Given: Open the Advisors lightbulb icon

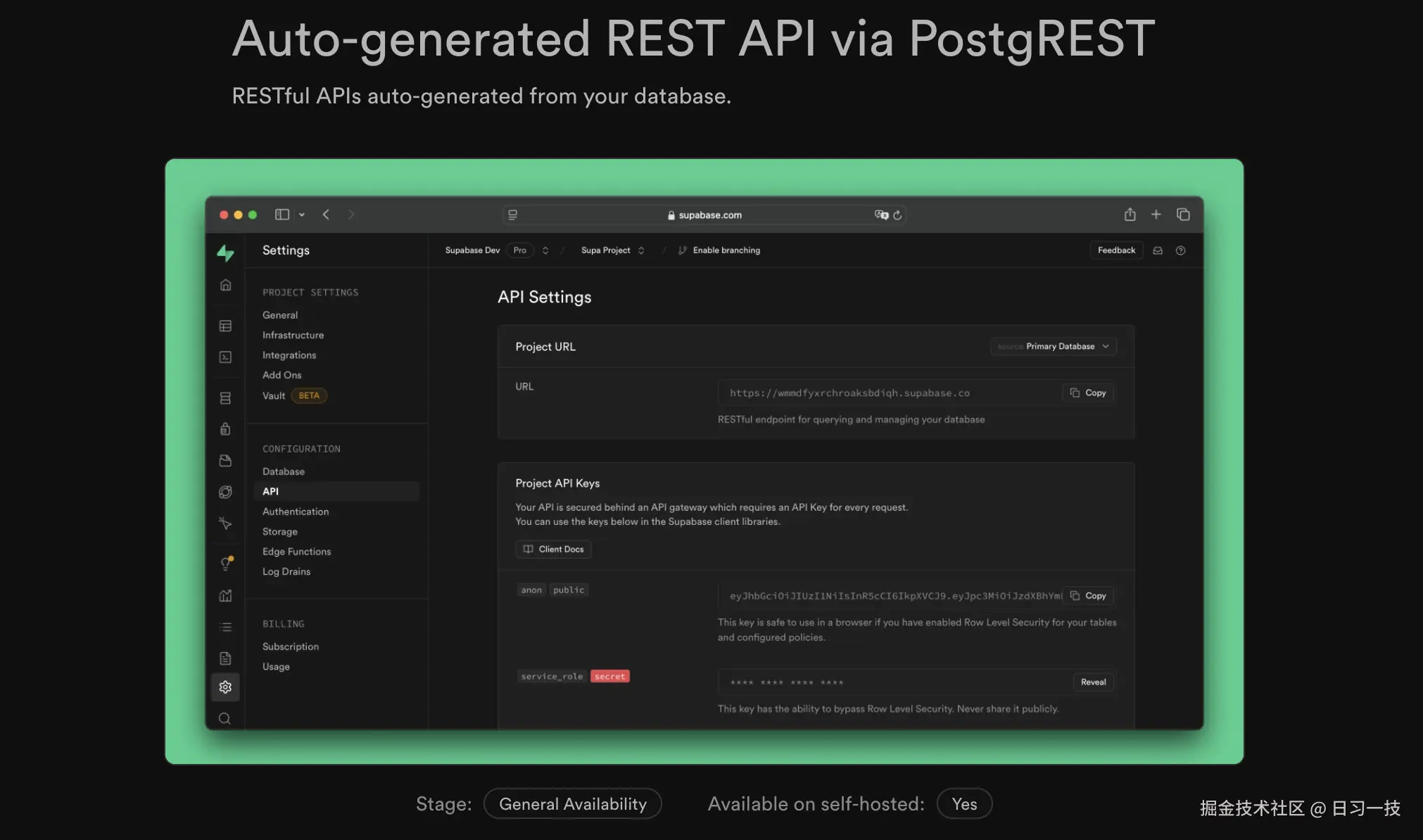Looking at the screenshot, I should 226,564.
